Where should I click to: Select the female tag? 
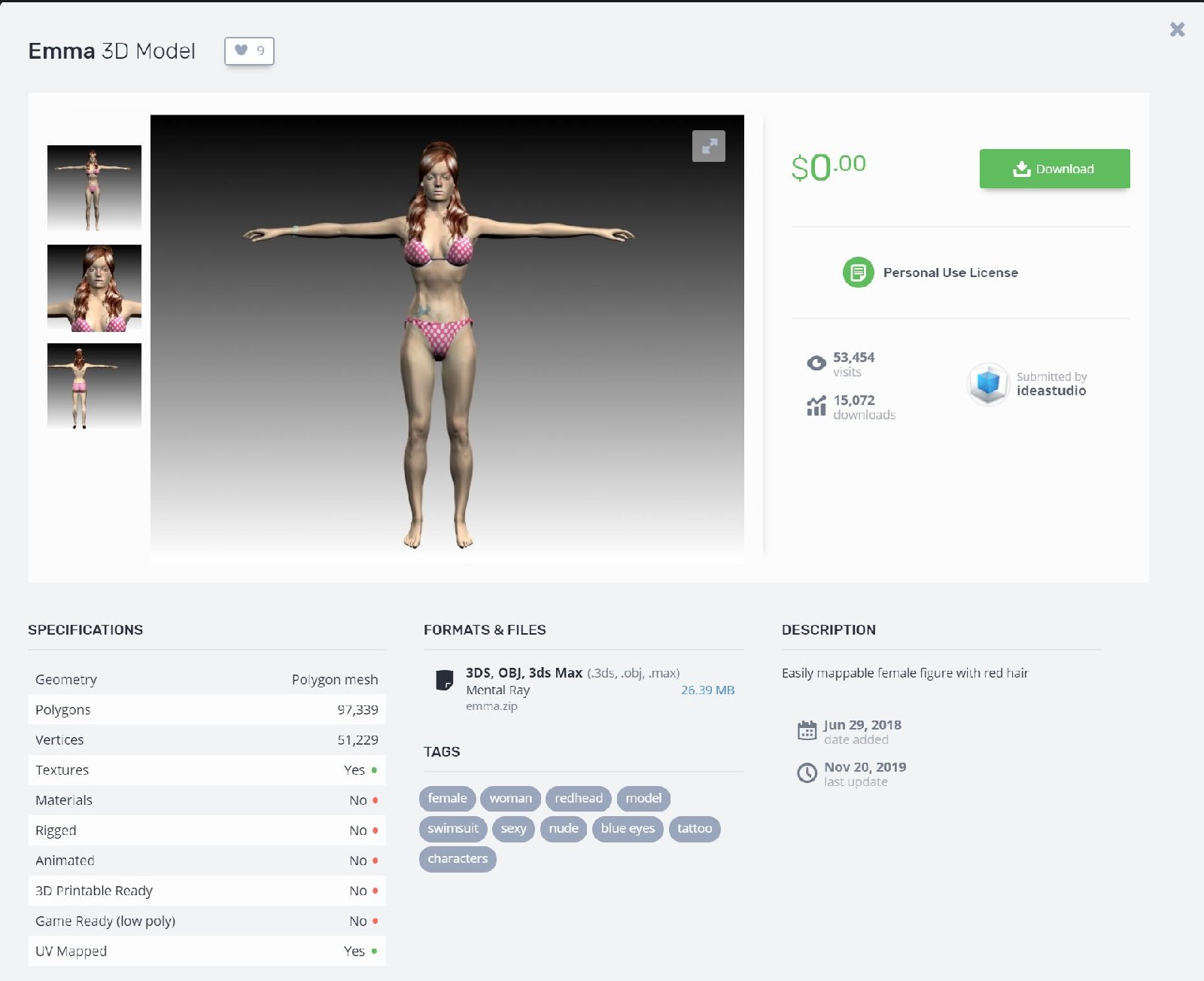pos(448,798)
